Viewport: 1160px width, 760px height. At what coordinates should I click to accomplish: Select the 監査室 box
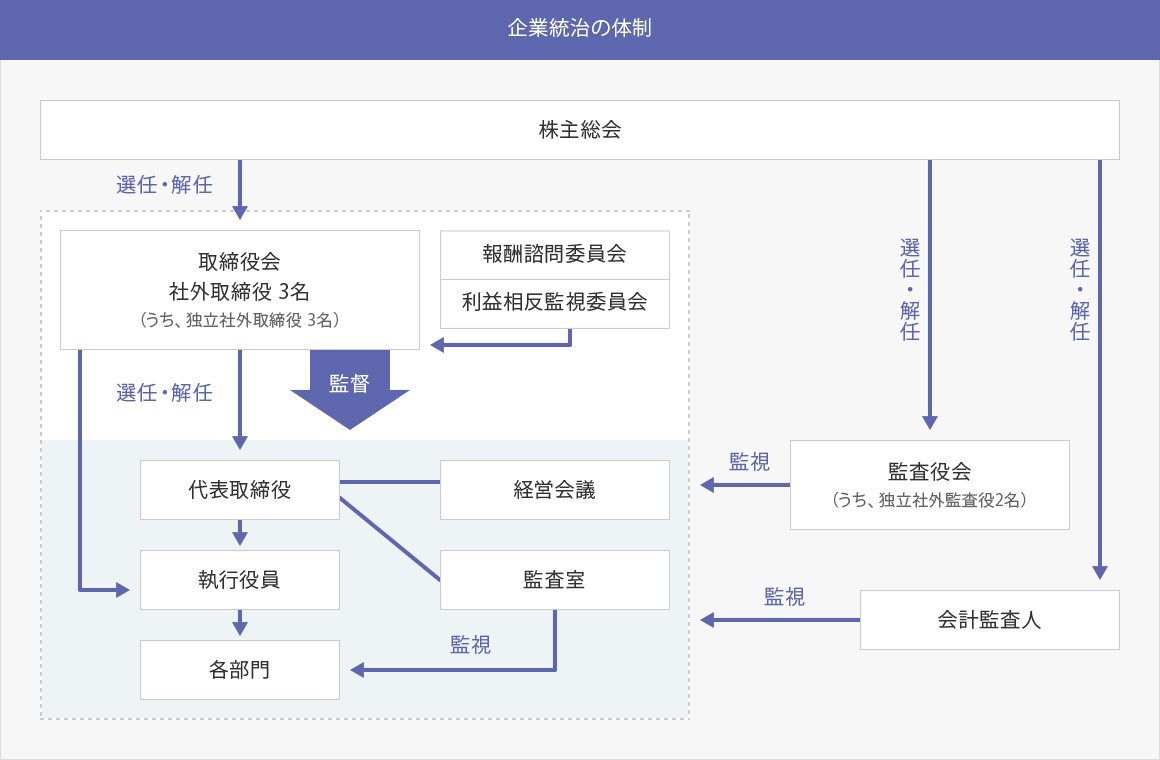coord(555,580)
